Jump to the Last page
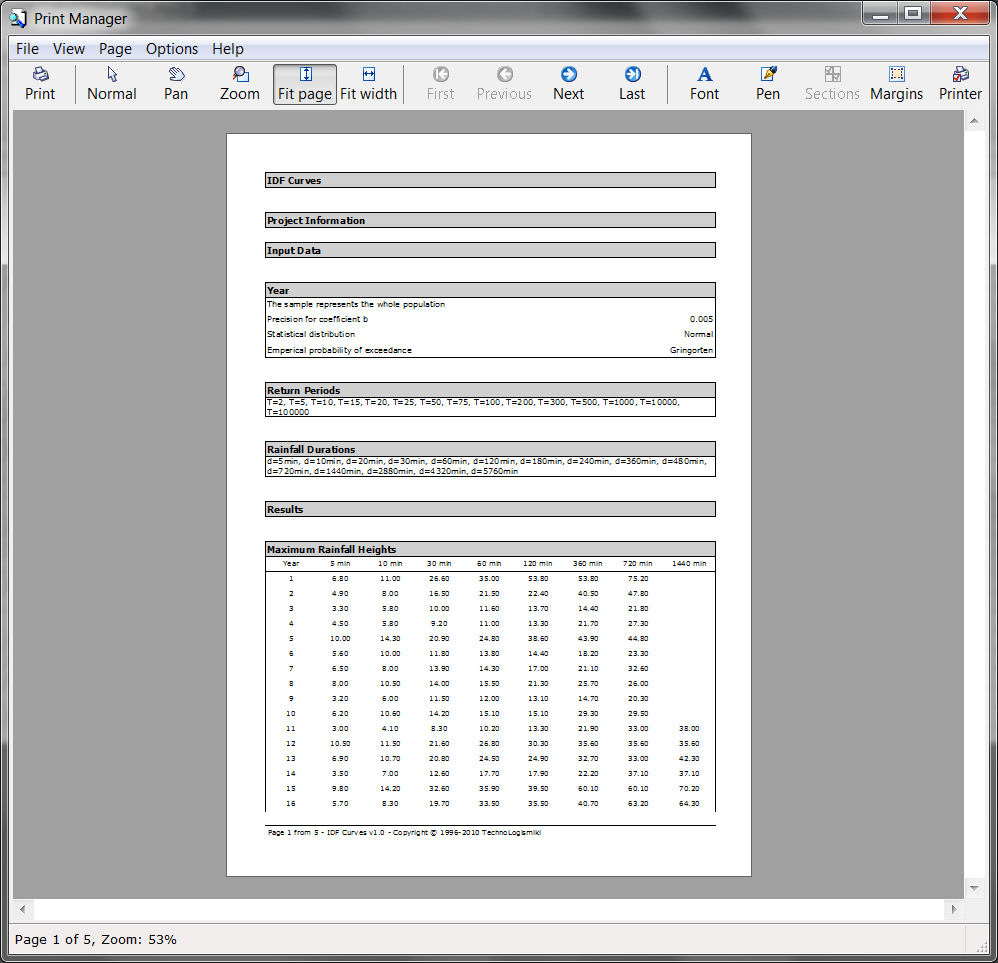The image size is (998, 963). (x=632, y=84)
